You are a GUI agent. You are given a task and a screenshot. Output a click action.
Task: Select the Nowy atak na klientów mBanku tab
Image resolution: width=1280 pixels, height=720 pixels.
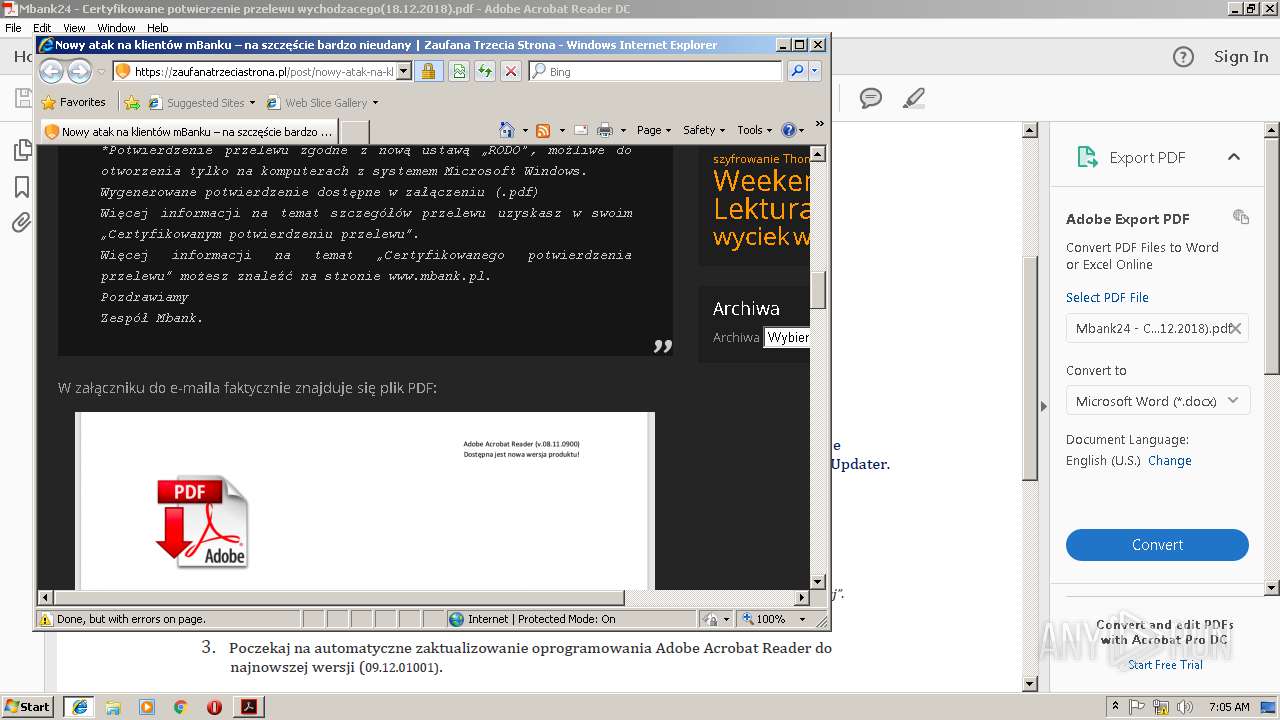(x=188, y=131)
